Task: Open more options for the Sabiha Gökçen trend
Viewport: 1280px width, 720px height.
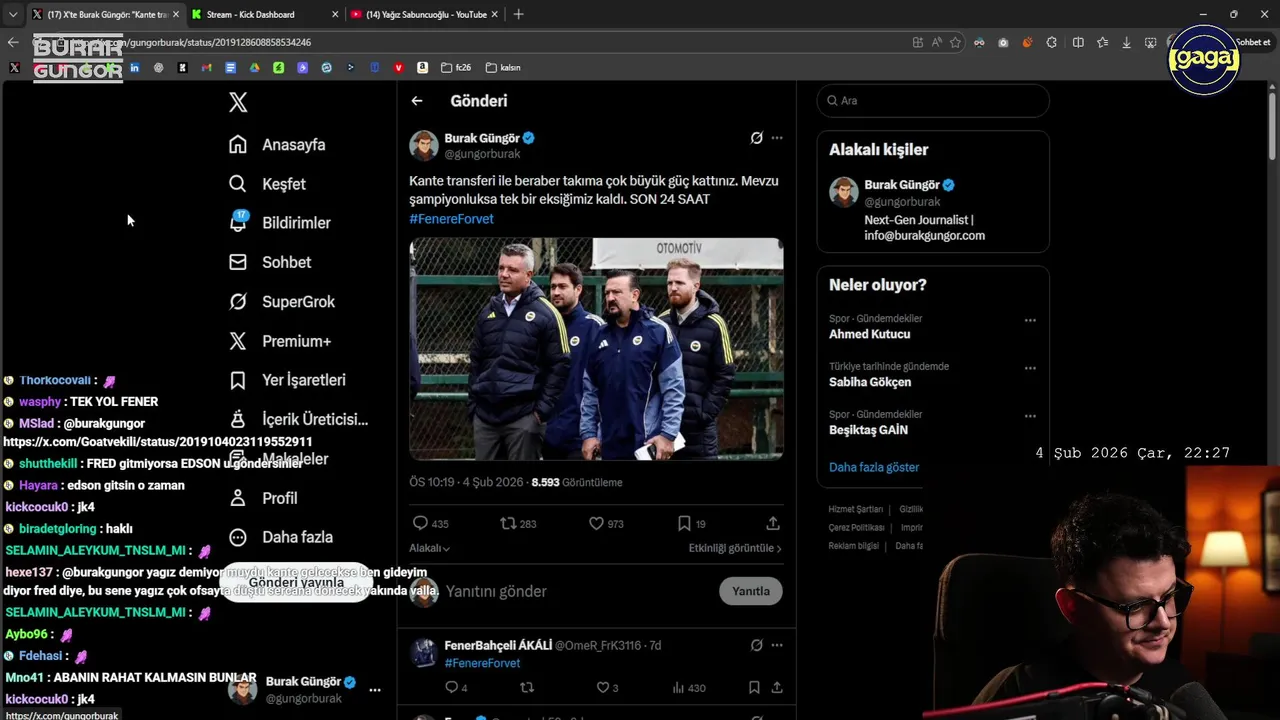Action: click(1030, 369)
